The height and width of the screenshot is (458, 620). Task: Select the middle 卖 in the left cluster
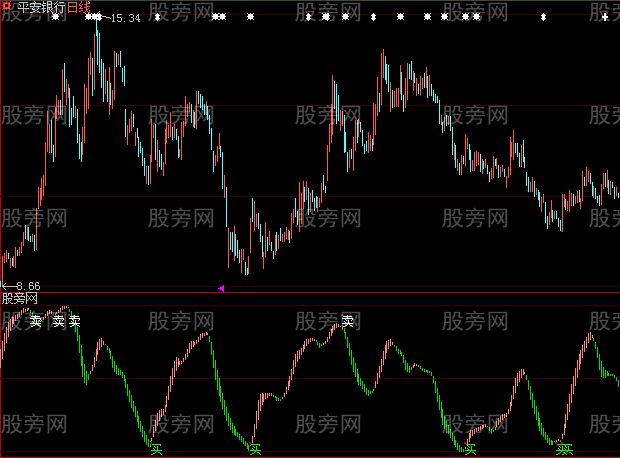point(59,321)
